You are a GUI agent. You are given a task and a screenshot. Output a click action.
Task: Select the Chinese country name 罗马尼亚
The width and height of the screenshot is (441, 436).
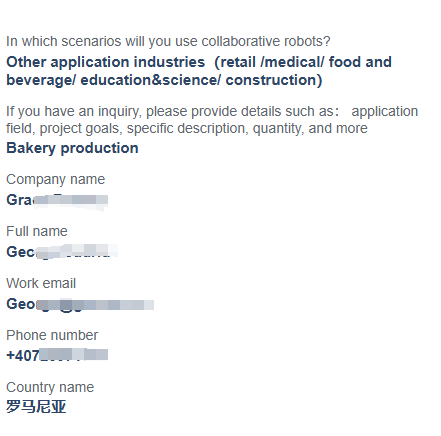click(x=36, y=407)
